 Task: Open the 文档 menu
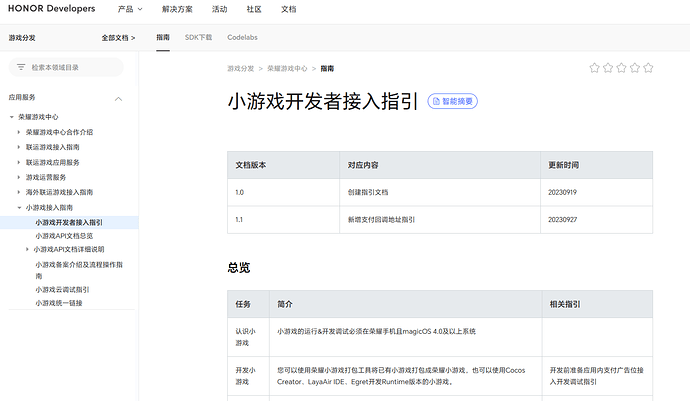click(289, 9)
